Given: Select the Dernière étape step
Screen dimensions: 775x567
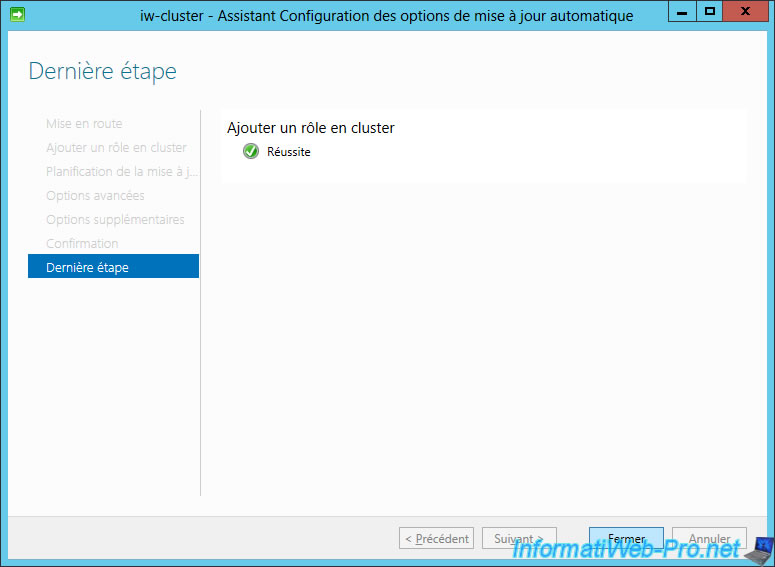Looking at the screenshot, I should [114, 266].
